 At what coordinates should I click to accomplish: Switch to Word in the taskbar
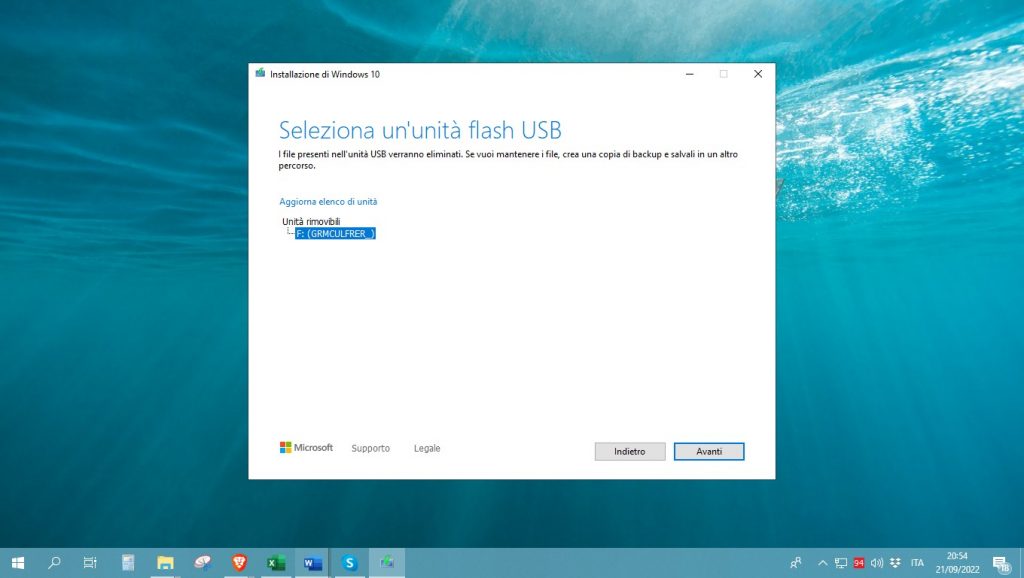point(313,563)
